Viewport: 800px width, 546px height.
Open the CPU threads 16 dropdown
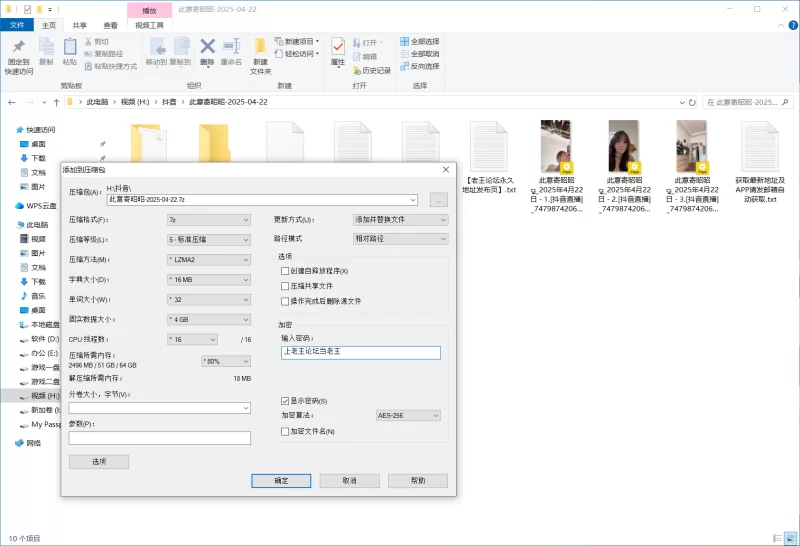click(192, 339)
